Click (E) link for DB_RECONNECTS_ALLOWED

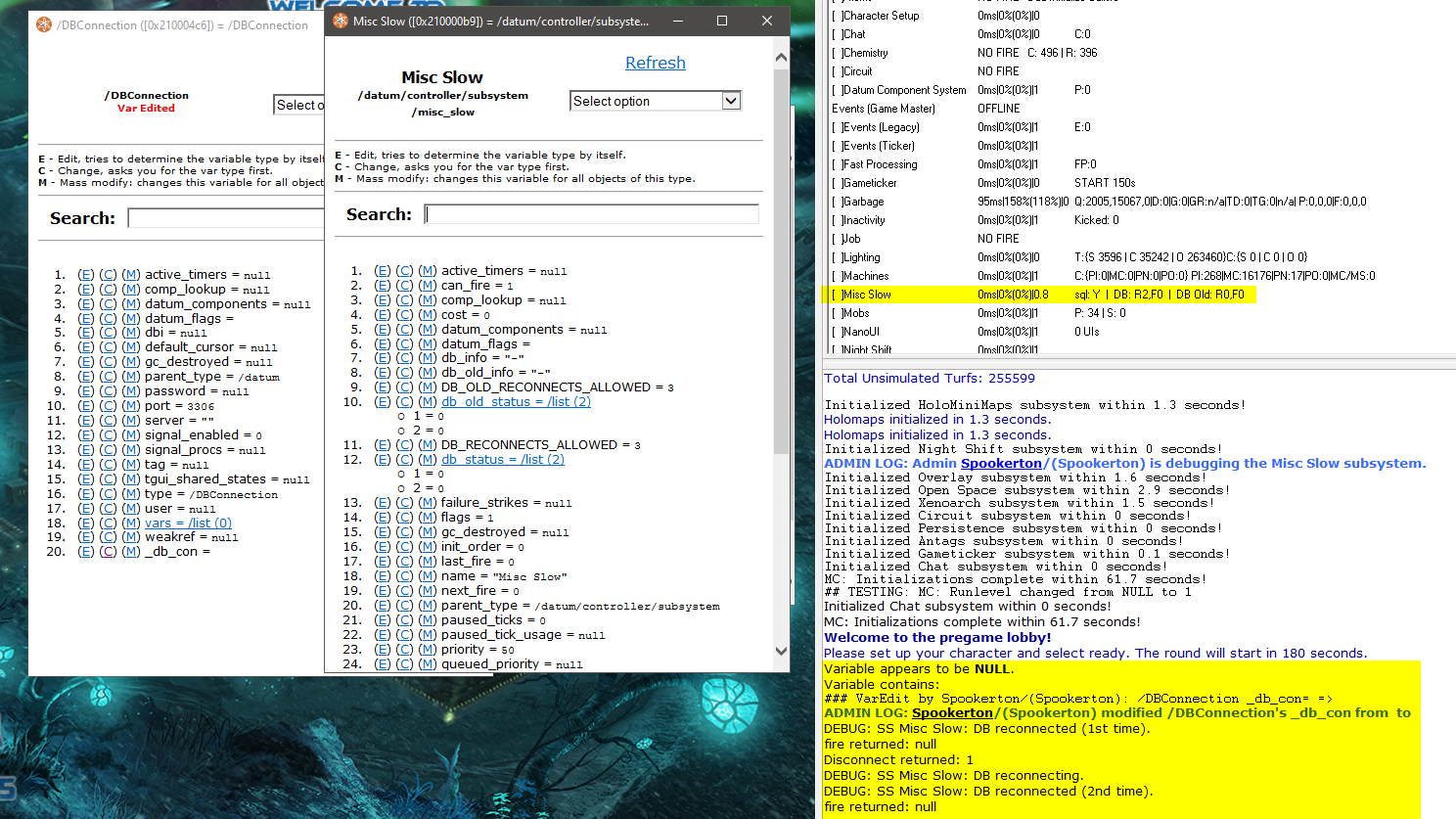click(383, 445)
